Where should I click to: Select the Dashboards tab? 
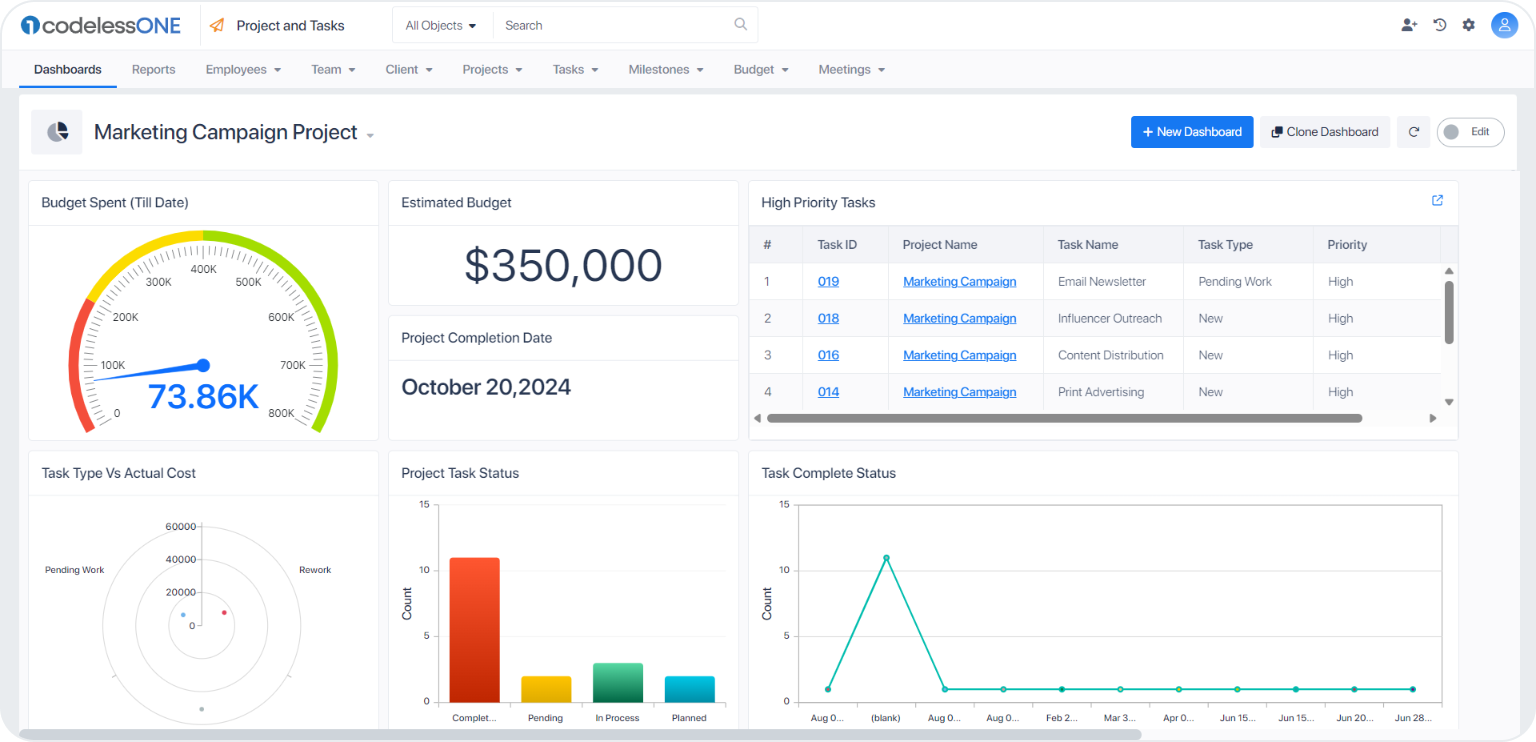[68, 70]
